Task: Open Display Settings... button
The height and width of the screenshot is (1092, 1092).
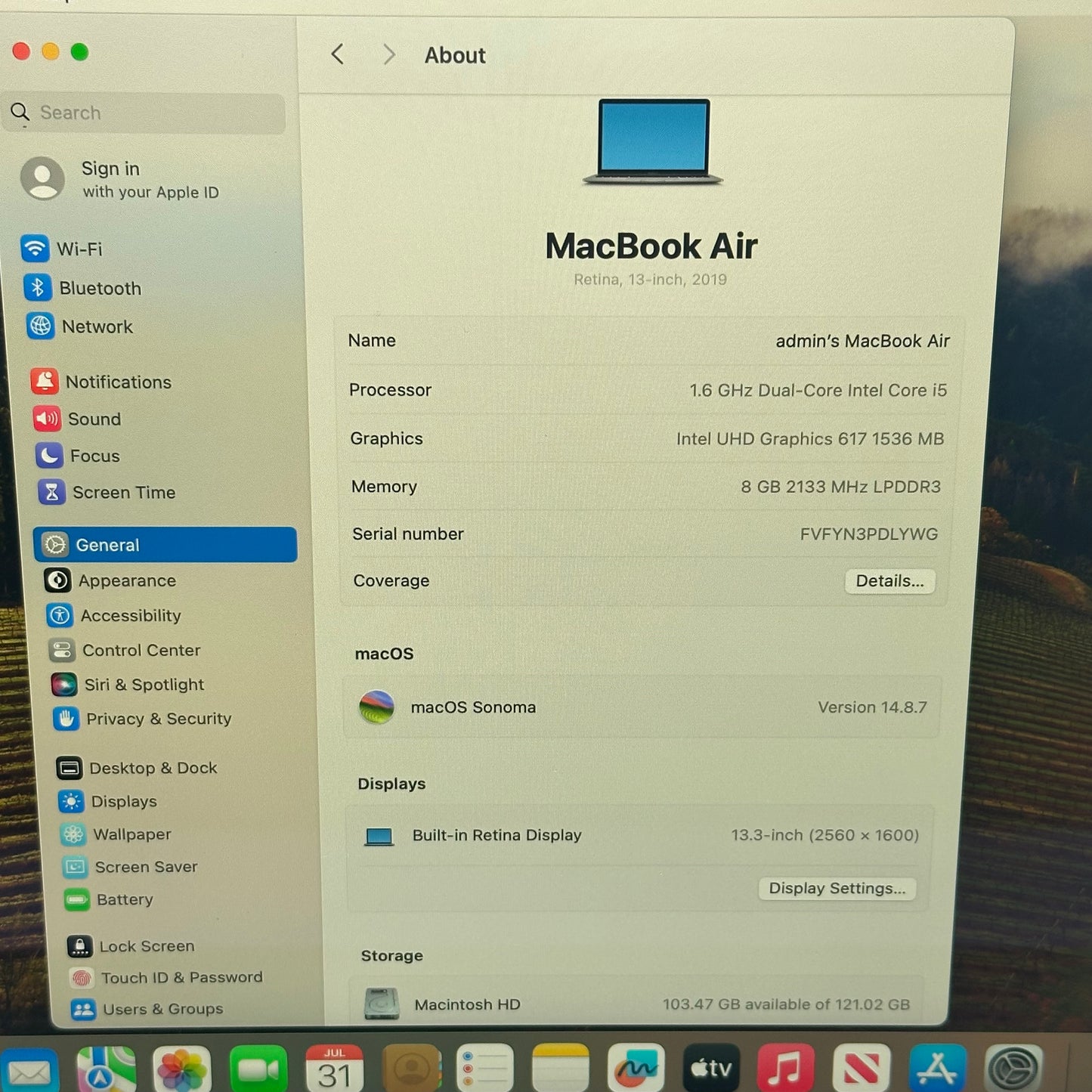Action: click(837, 888)
